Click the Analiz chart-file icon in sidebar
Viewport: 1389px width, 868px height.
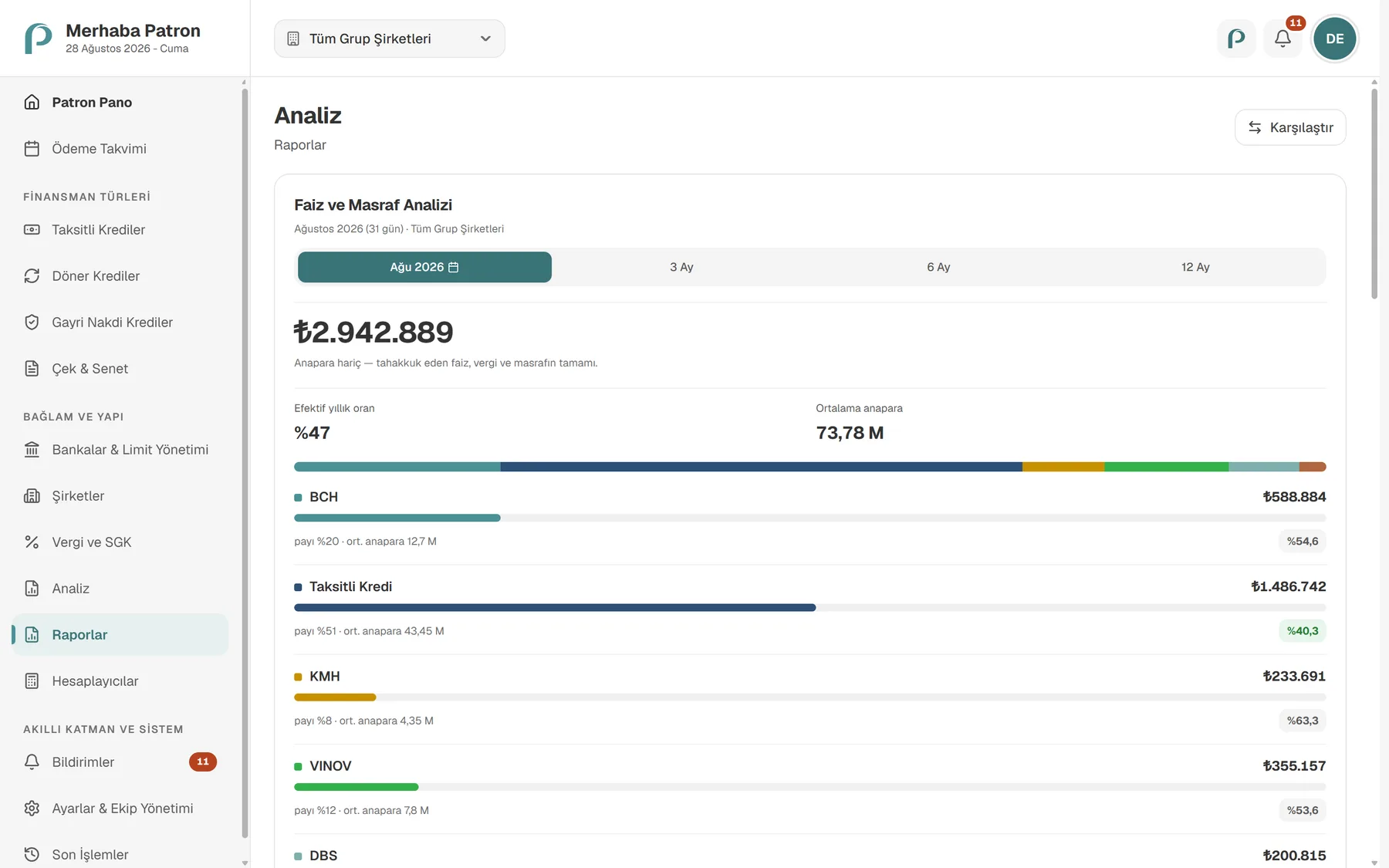point(32,589)
